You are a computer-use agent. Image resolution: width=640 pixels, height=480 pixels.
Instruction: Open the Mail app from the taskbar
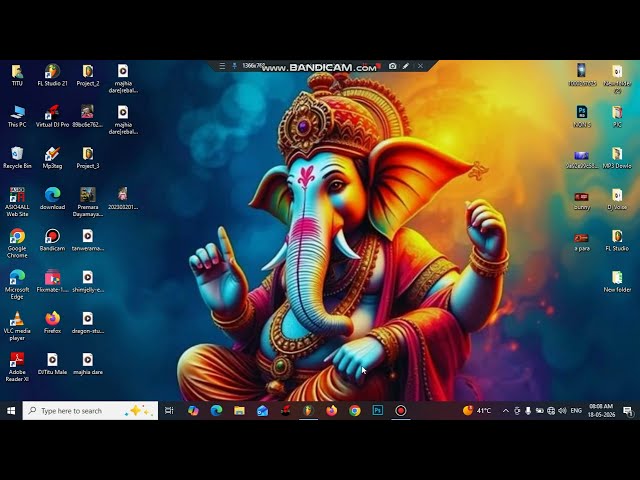coord(262,411)
